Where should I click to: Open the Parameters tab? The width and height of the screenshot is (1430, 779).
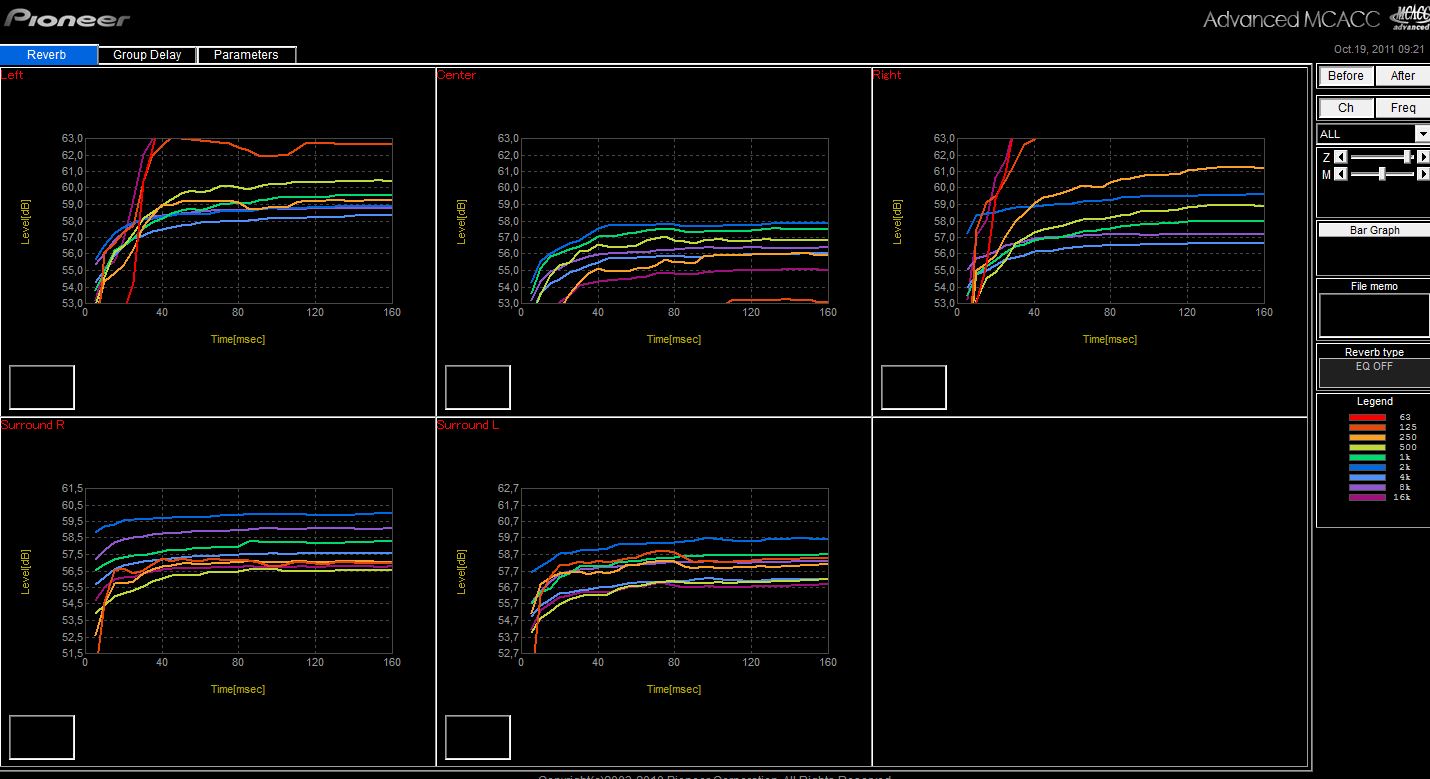tap(246, 55)
